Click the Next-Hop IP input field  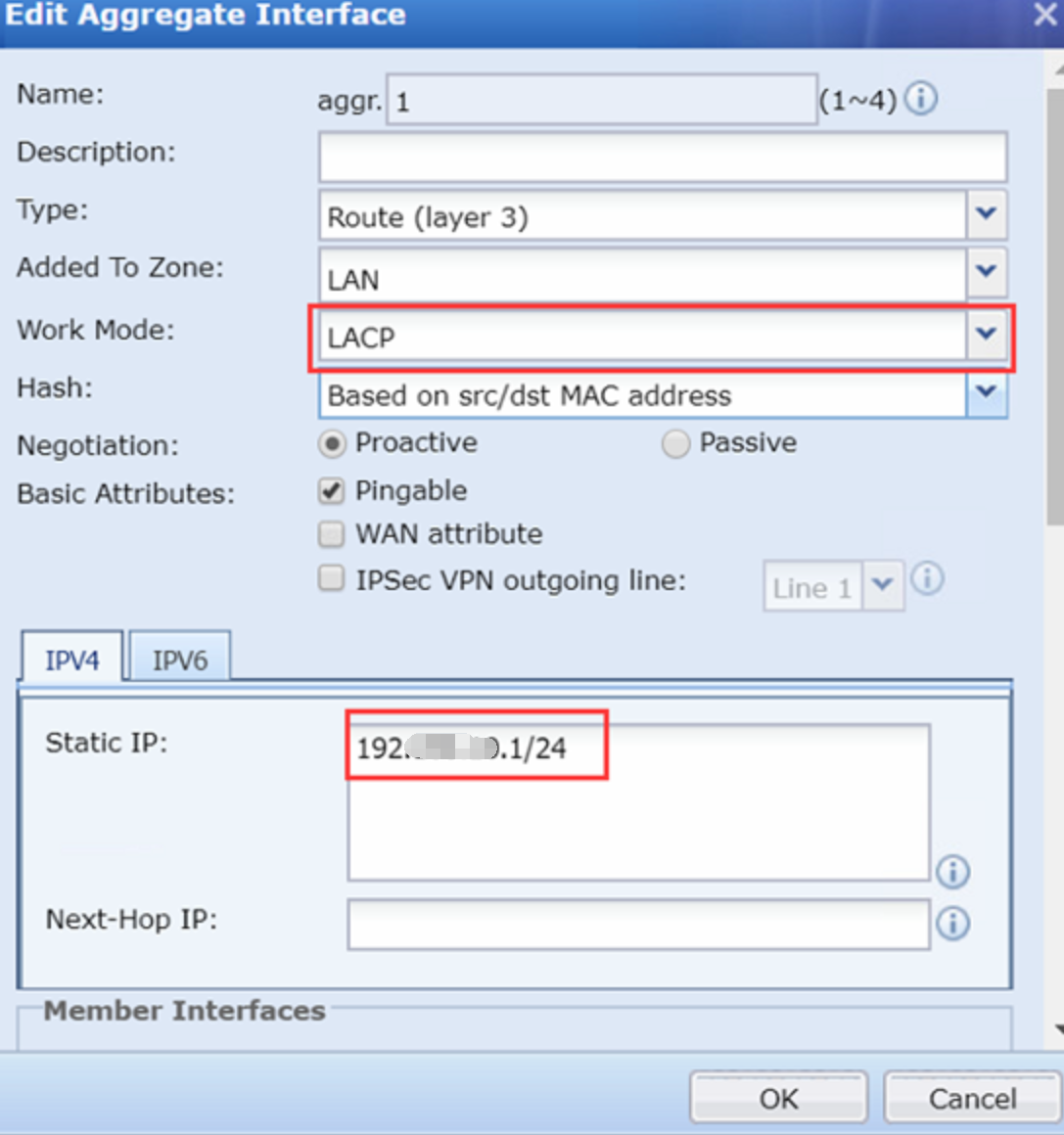(x=638, y=924)
